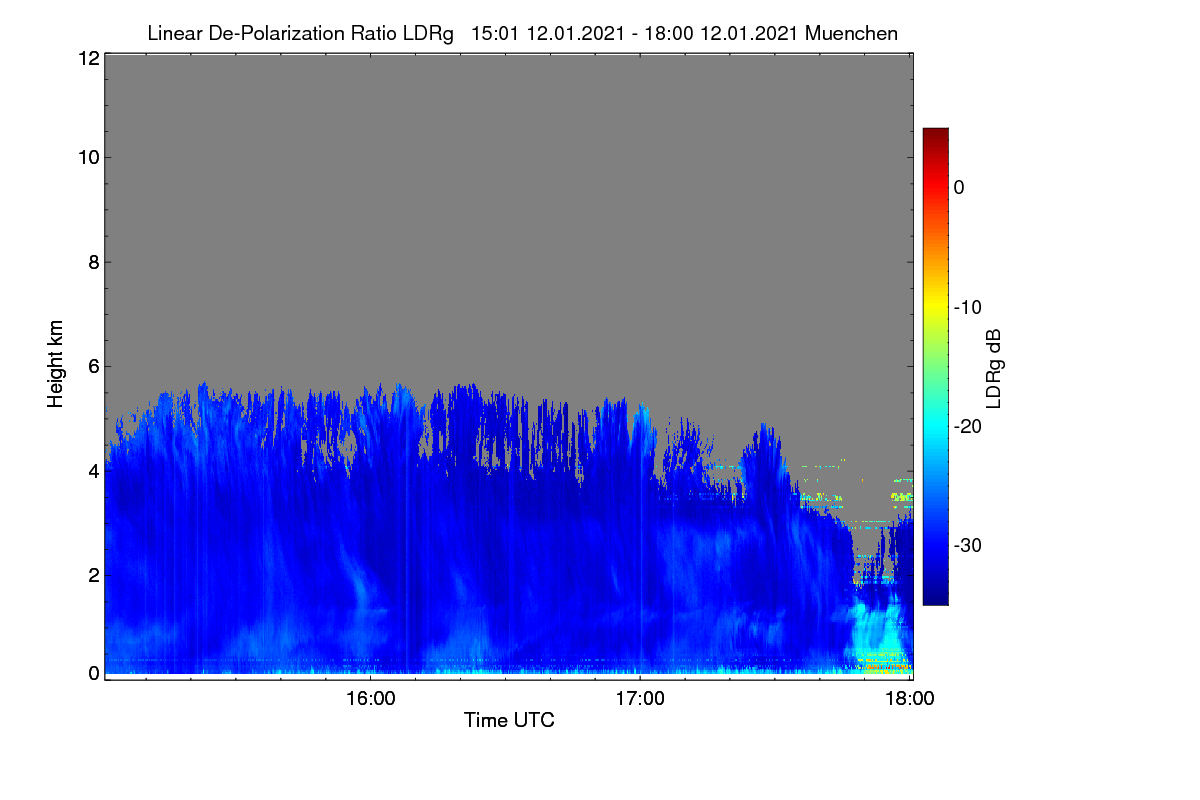Viewport: 1200px width, 800px height.
Task: Click the station name 'Muenchen' in title
Action: click(851, 33)
